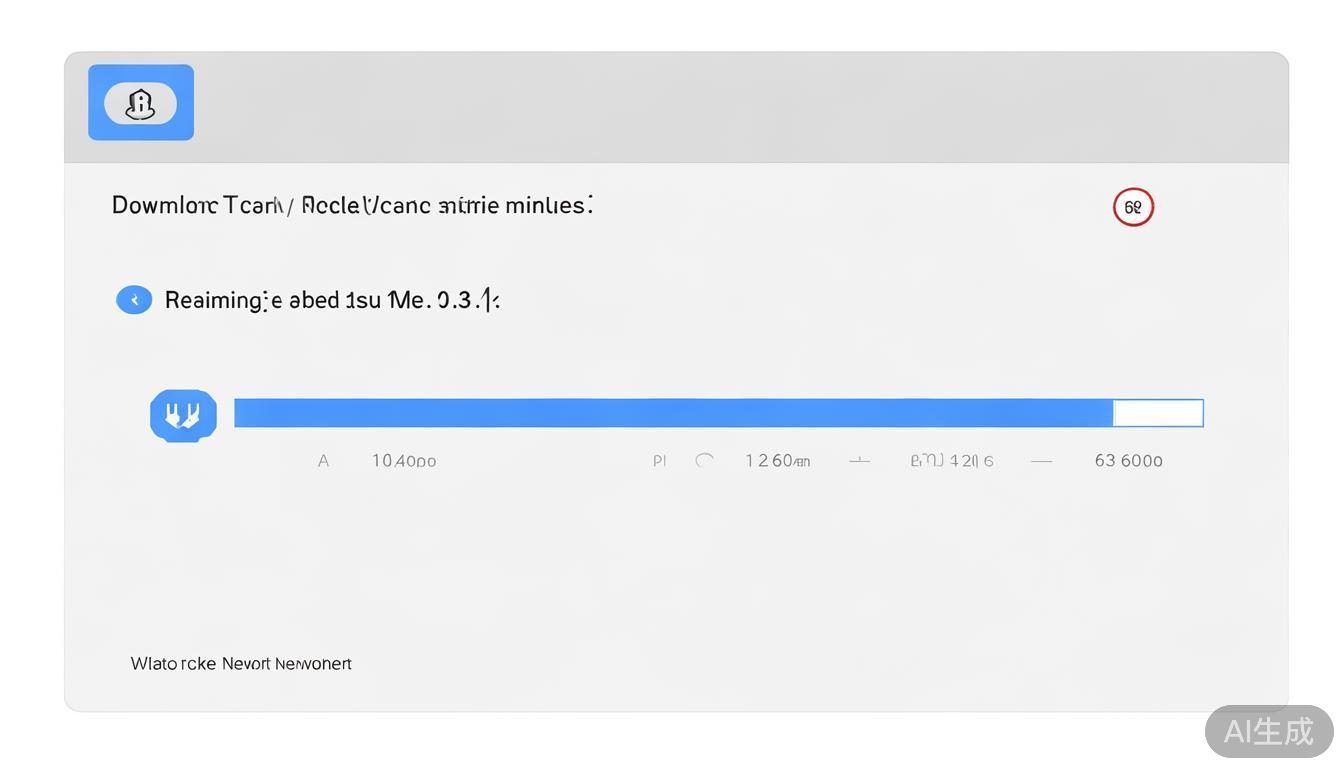Click the blue app logo icon in header
Image resolution: width=1344 pixels, height=768 pixels.
coord(141,103)
